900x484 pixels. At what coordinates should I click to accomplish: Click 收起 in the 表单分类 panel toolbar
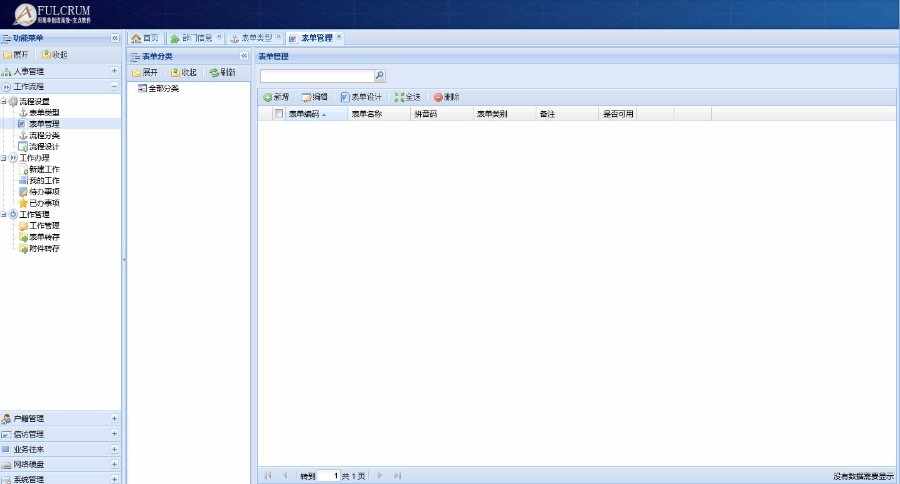point(184,72)
